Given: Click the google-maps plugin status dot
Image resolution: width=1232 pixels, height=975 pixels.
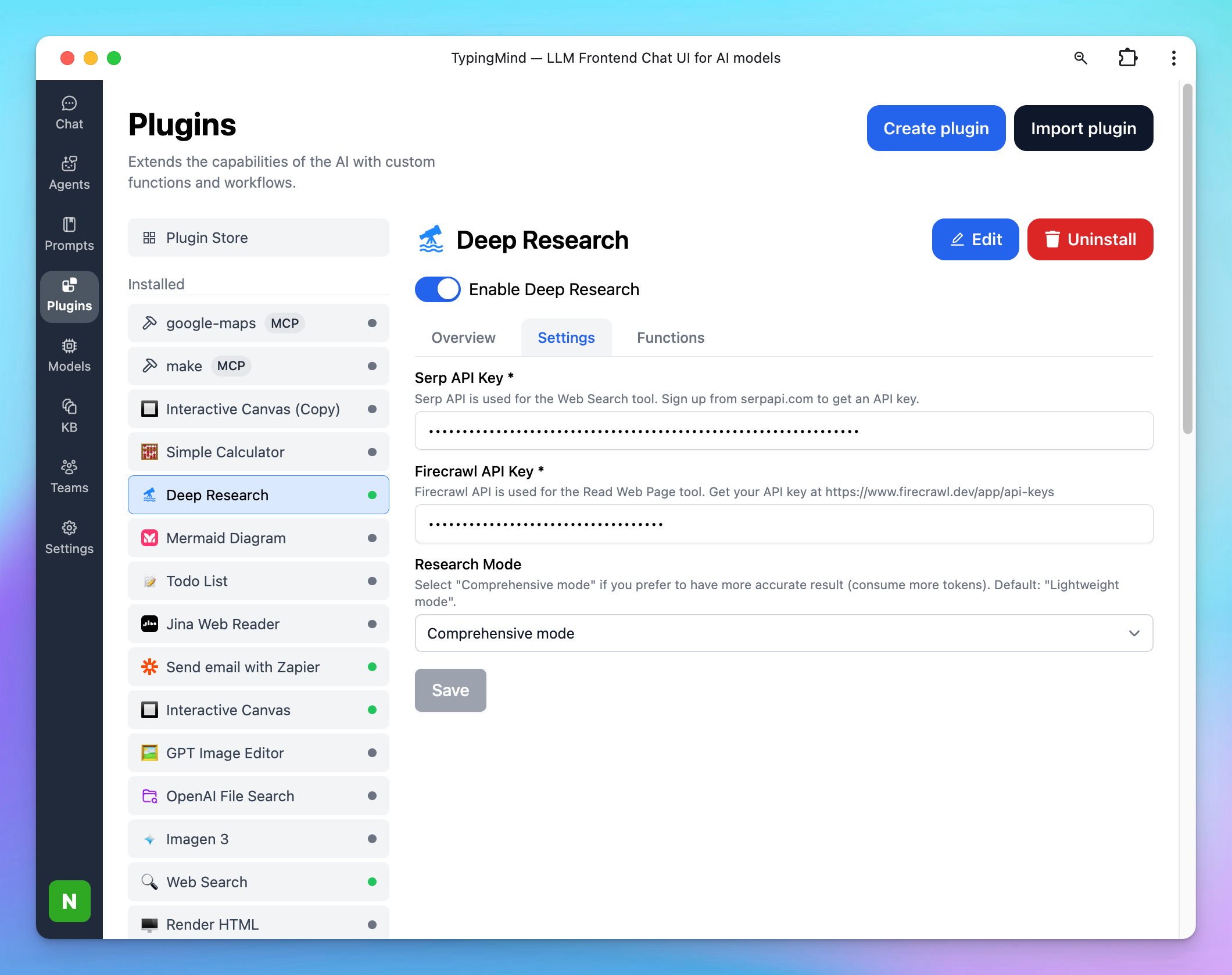Looking at the screenshot, I should [372, 323].
